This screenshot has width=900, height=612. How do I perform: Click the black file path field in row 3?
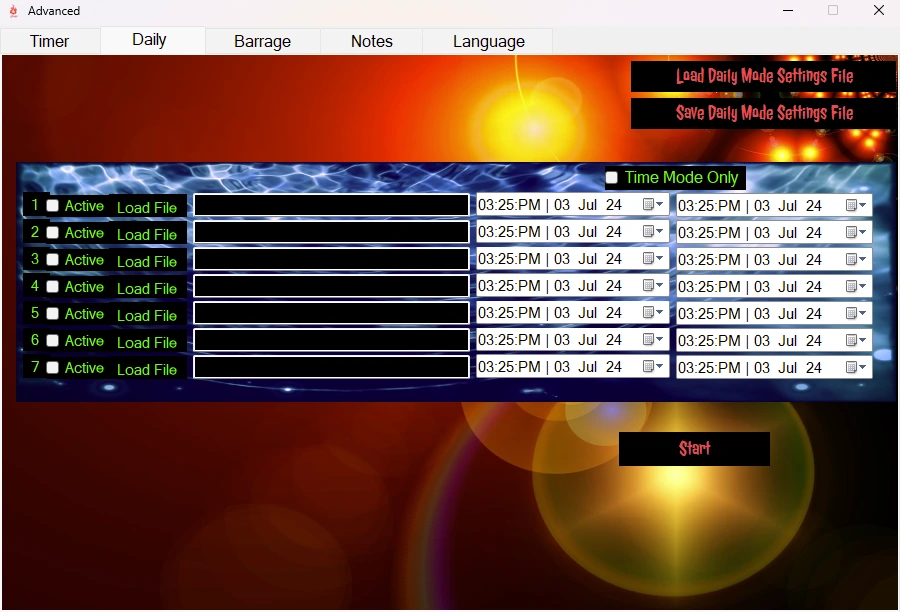click(331, 259)
